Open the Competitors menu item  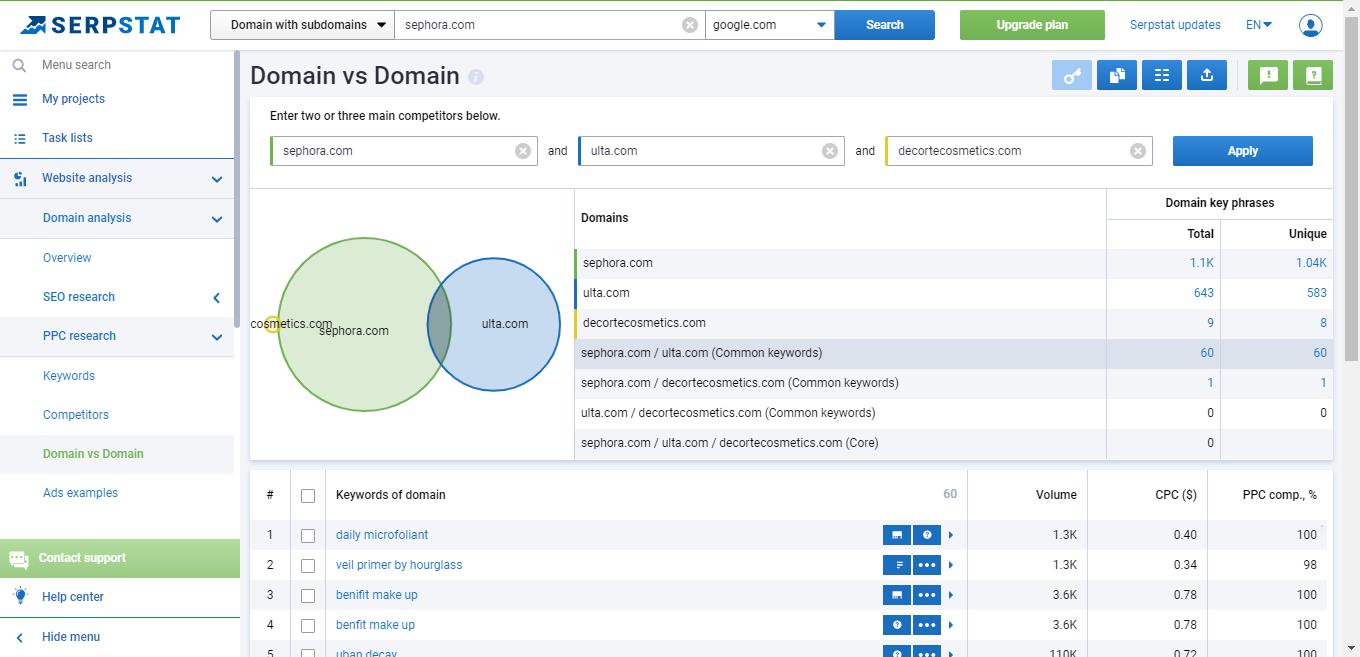click(76, 415)
